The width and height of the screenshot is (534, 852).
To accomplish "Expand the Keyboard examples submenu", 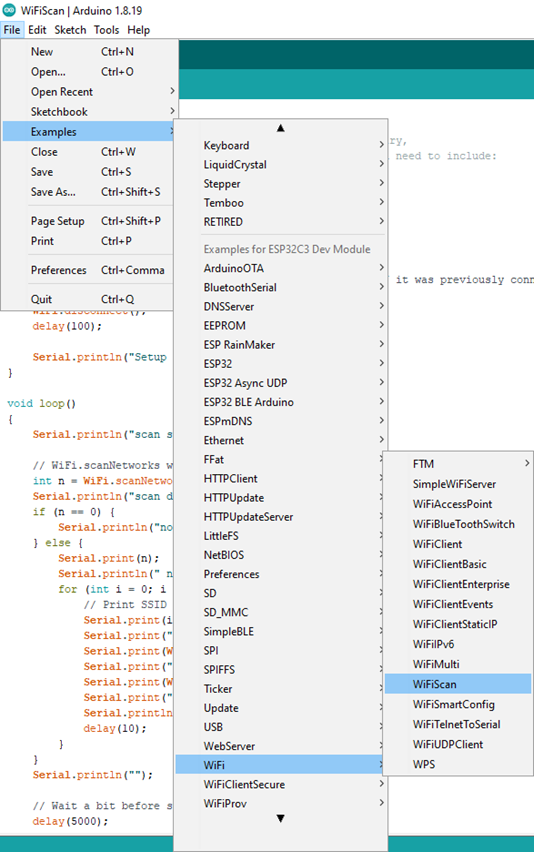I will click(280, 145).
